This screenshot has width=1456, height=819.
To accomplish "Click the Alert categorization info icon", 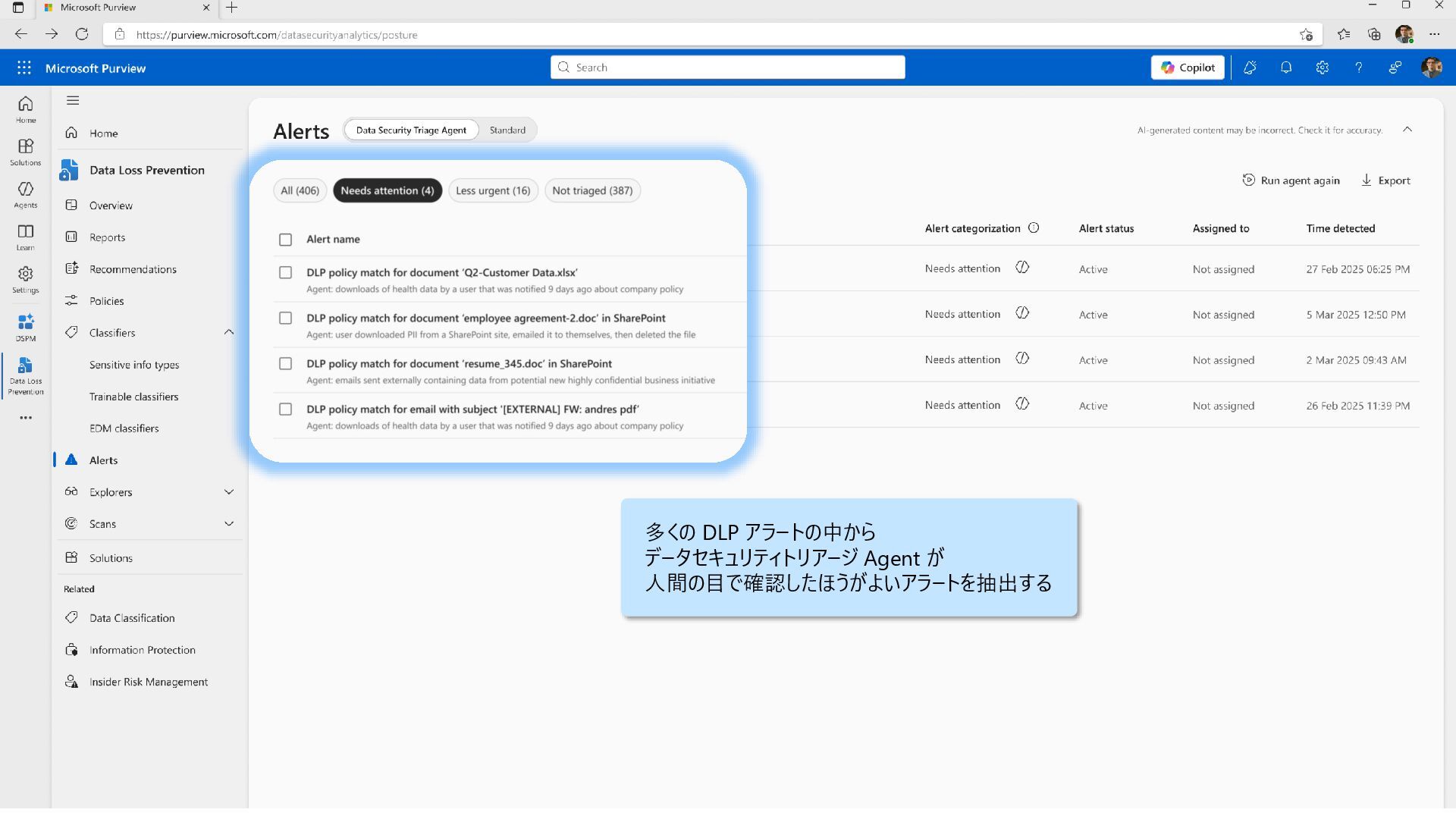I will [1034, 228].
